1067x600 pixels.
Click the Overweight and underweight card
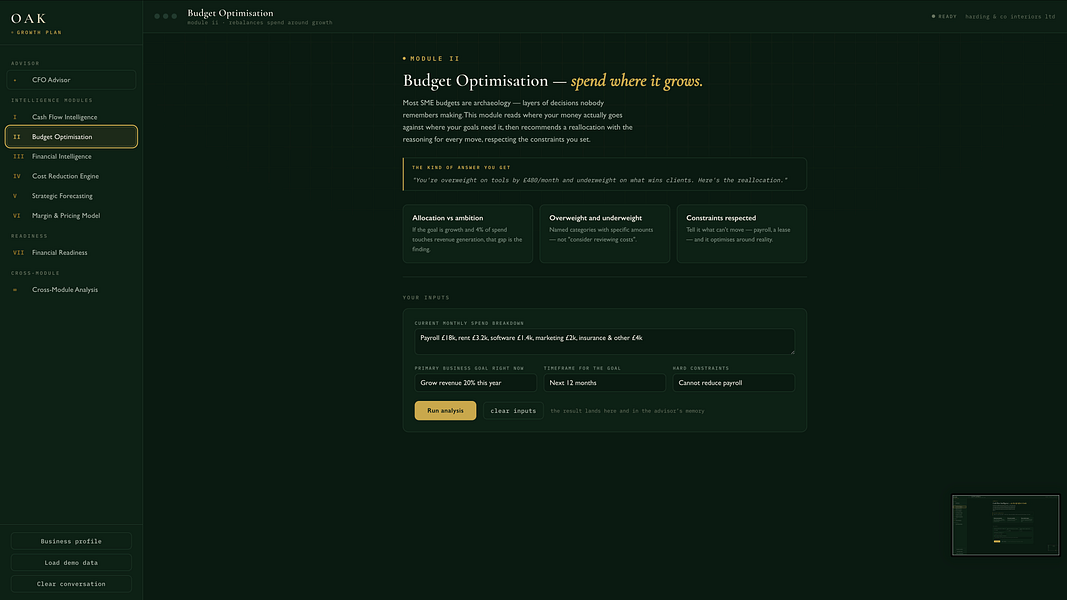pyautogui.click(x=604, y=233)
